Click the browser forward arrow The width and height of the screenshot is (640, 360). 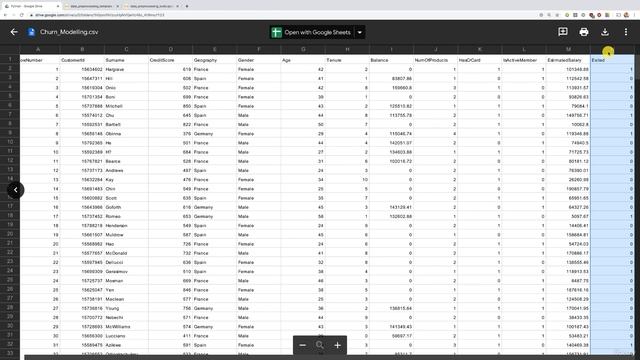click(13, 15)
